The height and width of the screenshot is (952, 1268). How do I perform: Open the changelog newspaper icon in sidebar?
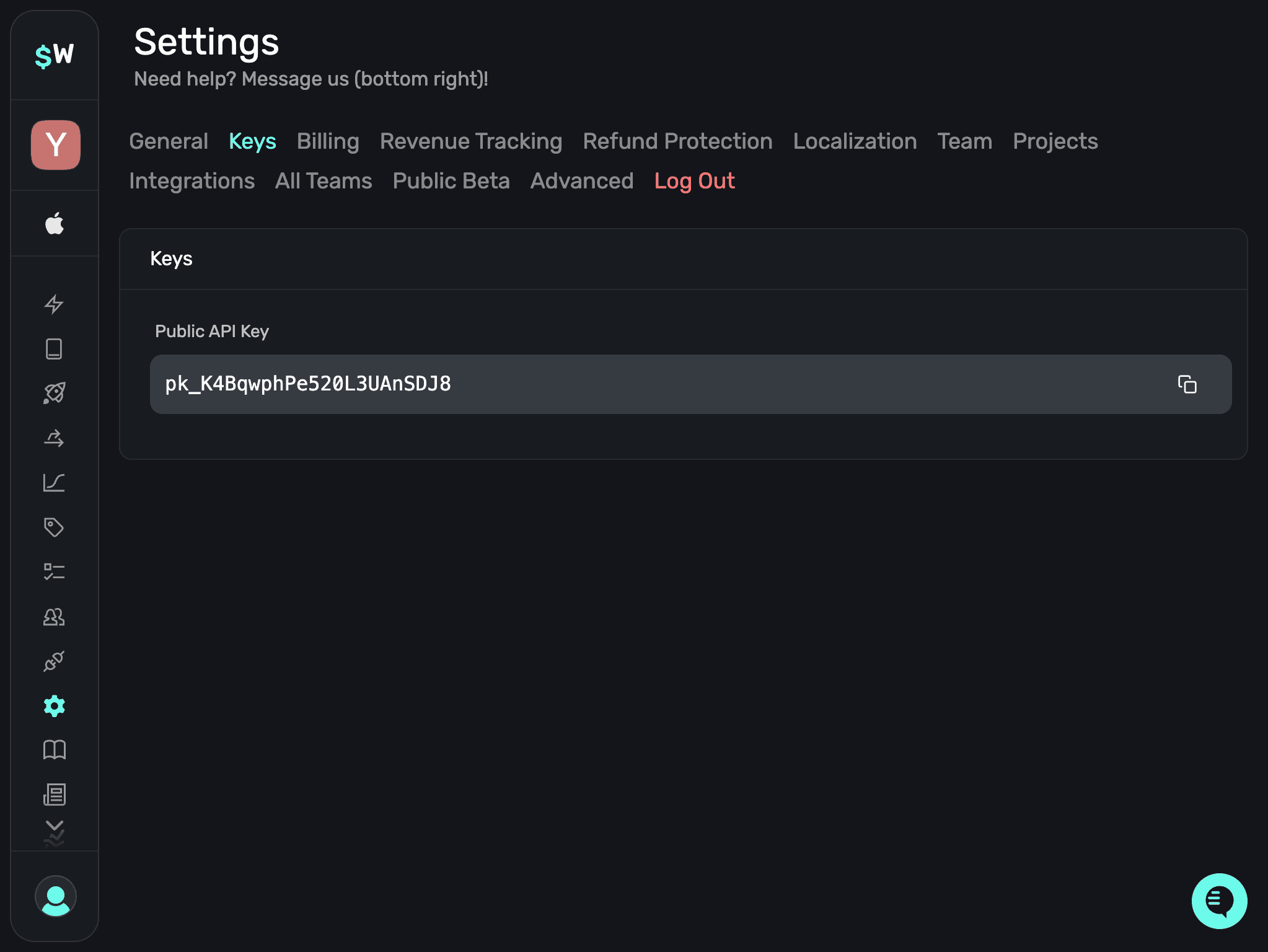[x=55, y=795]
